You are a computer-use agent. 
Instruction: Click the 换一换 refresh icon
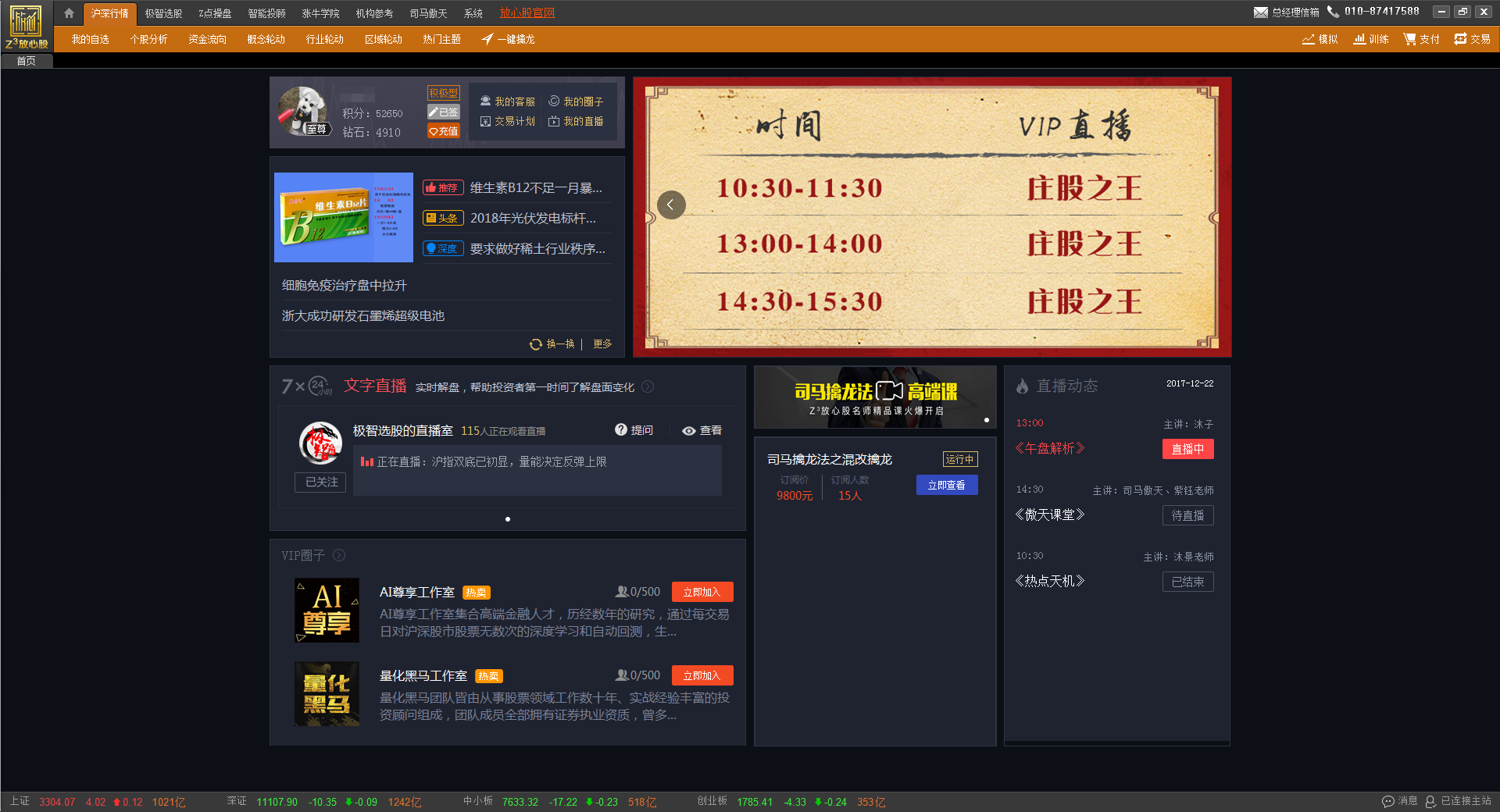536,344
